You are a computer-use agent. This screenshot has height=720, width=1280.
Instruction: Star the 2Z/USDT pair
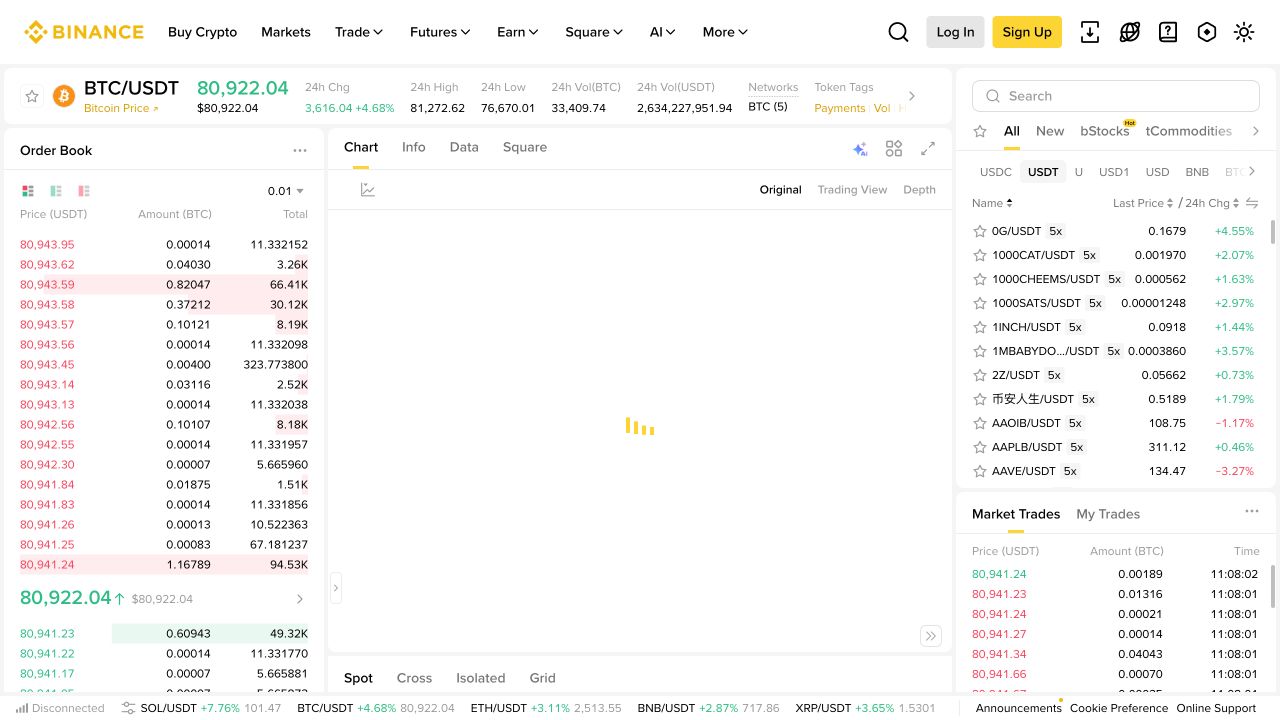(980, 375)
